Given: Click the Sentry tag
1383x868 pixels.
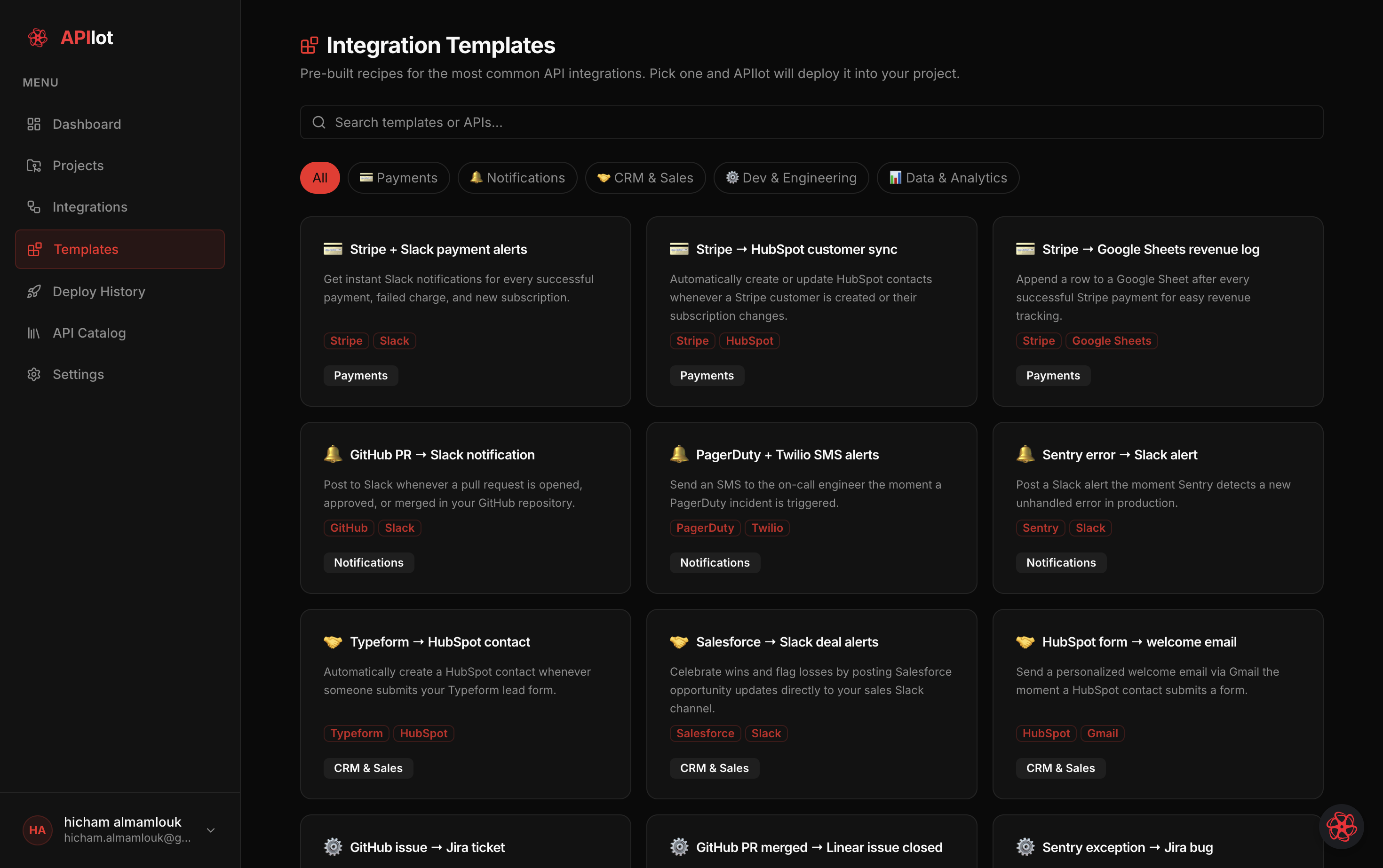Looking at the screenshot, I should [1040, 528].
